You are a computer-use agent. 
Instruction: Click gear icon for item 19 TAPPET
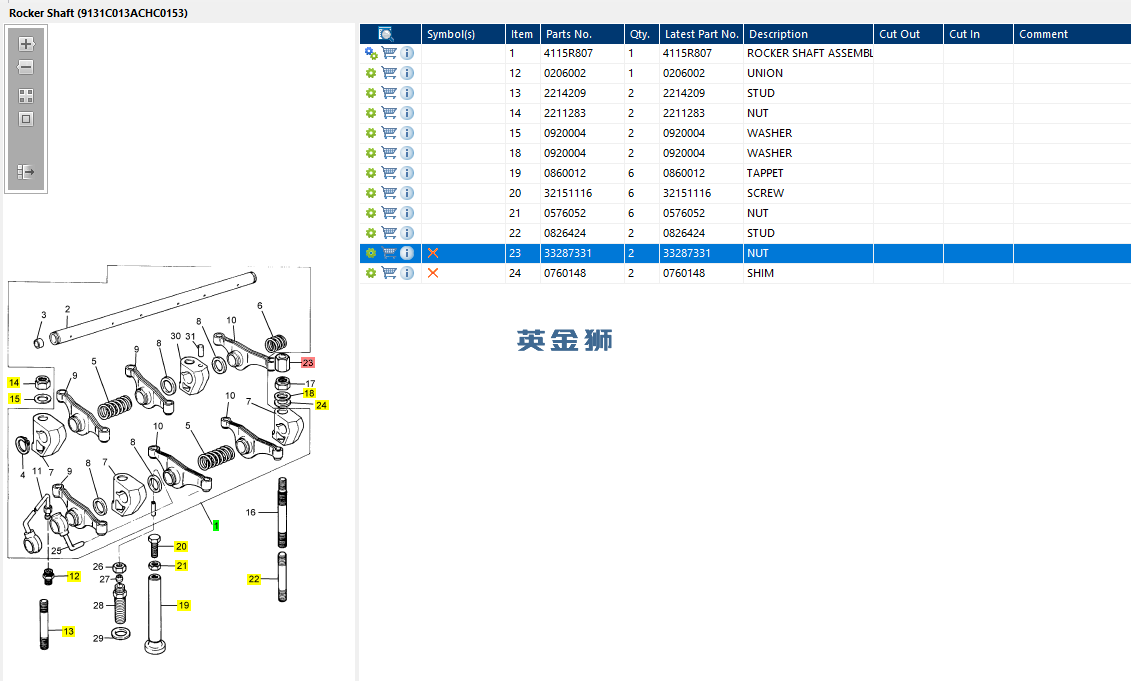point(371,173)
